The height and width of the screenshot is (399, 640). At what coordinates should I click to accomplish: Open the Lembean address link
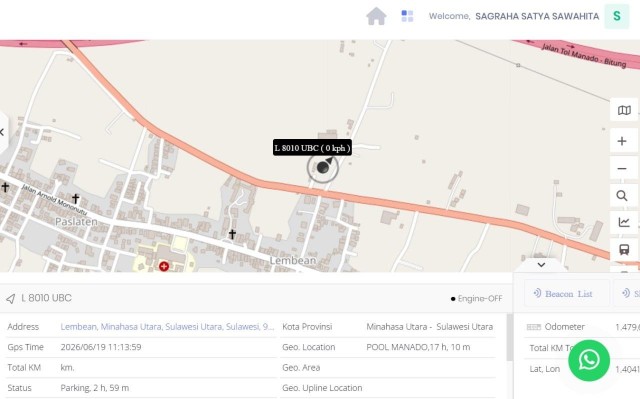(167, 327)
